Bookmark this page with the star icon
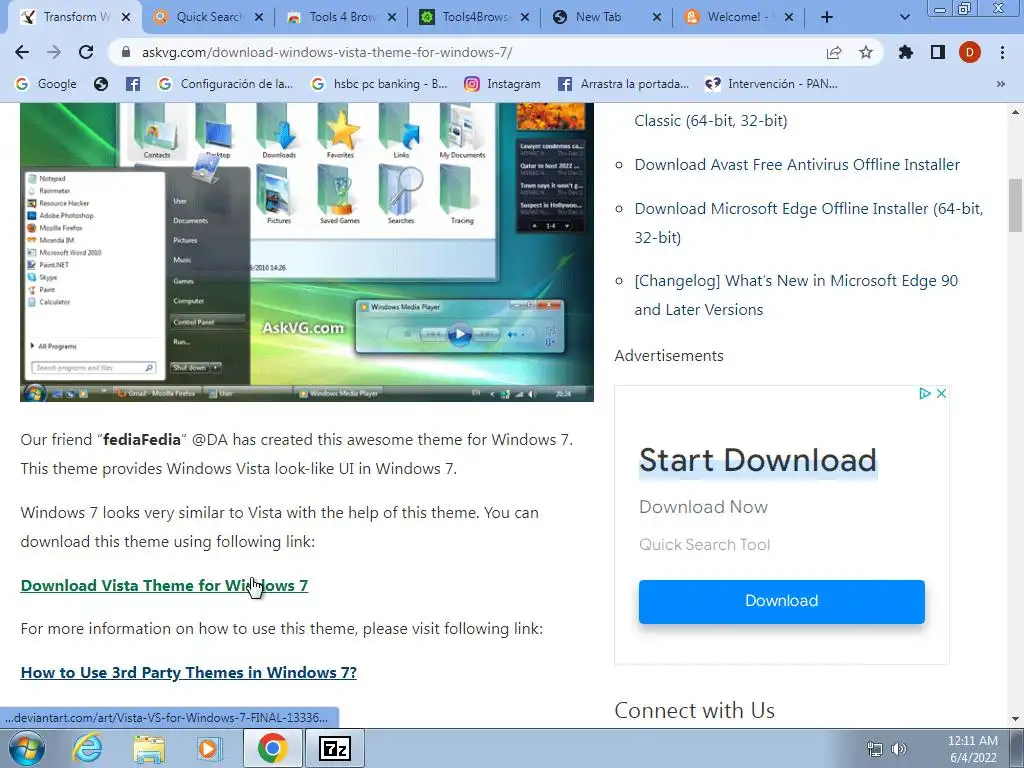1024x768 pixels. point(866,52)
